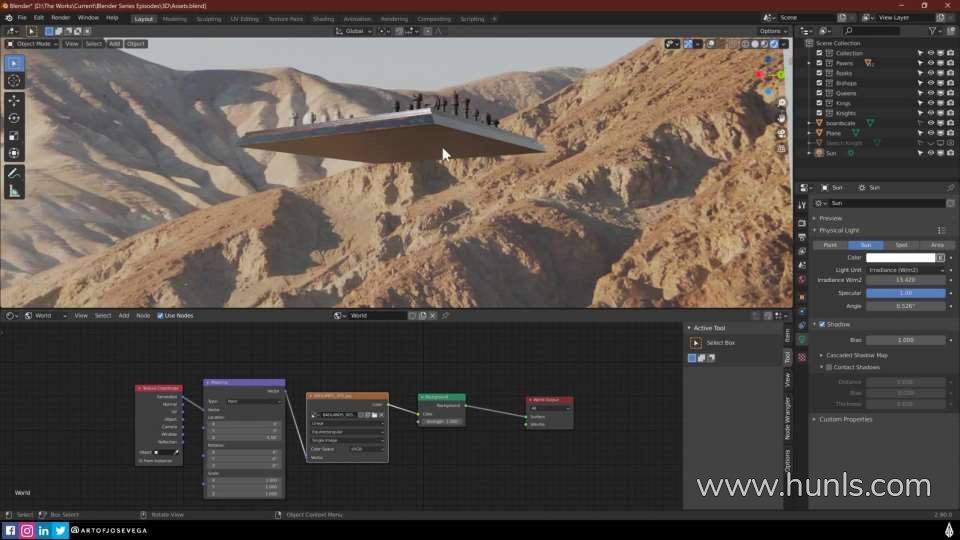Open the outliner filter funnel icon
The width and height of the screenshot is (960, 540).
point(934,31)
